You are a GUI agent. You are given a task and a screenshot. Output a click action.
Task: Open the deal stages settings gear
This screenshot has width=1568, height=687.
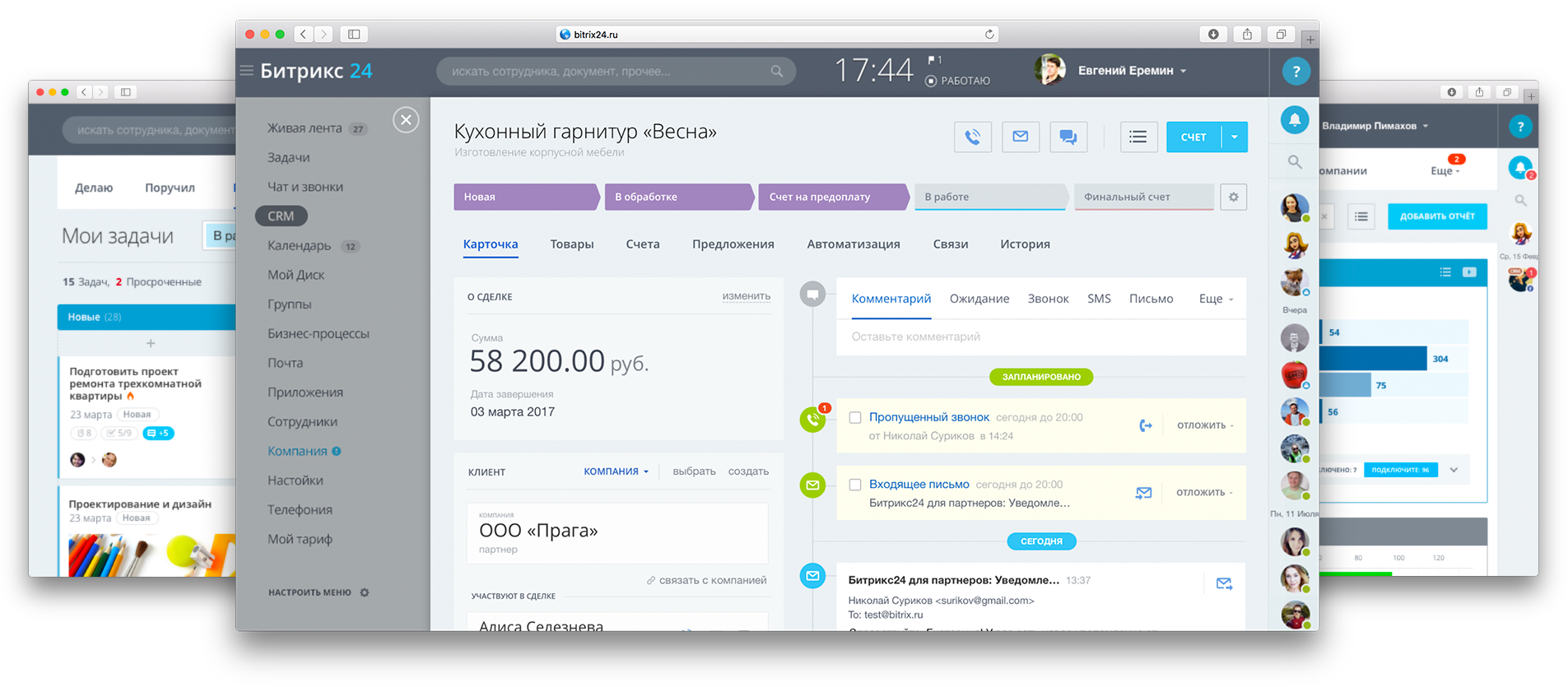[1233, 197]
